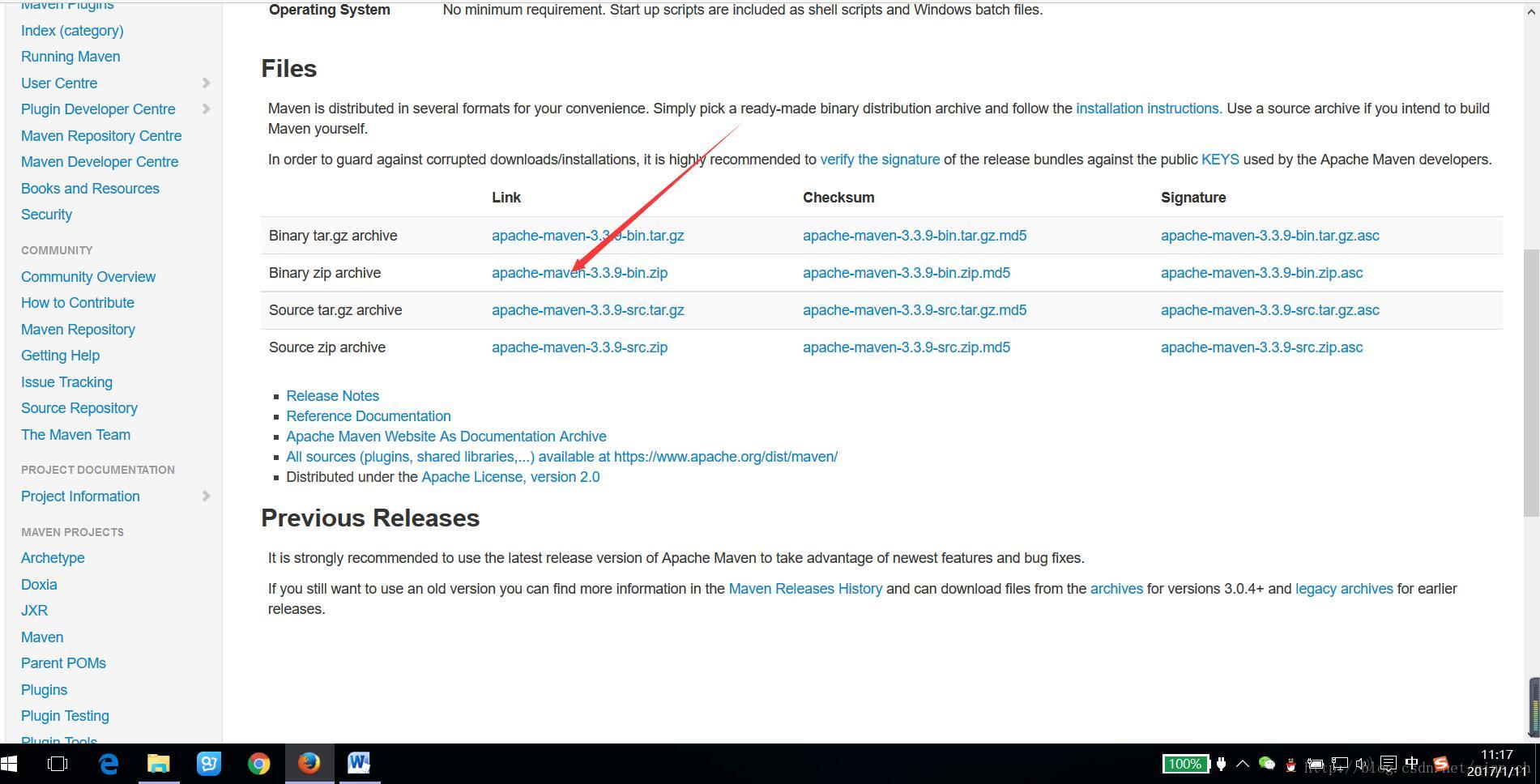This screenshot has width=1540, height=784.
Task: Go to Running Maven in sidebar
Action: (70, 57)
